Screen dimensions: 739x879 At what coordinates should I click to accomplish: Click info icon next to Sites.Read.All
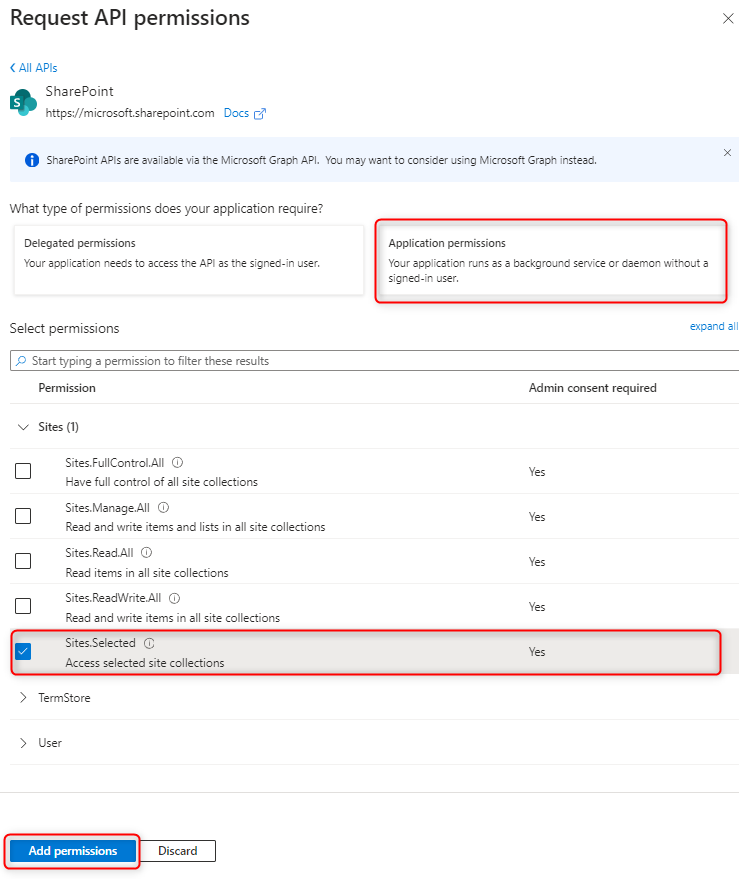(146, 552)
